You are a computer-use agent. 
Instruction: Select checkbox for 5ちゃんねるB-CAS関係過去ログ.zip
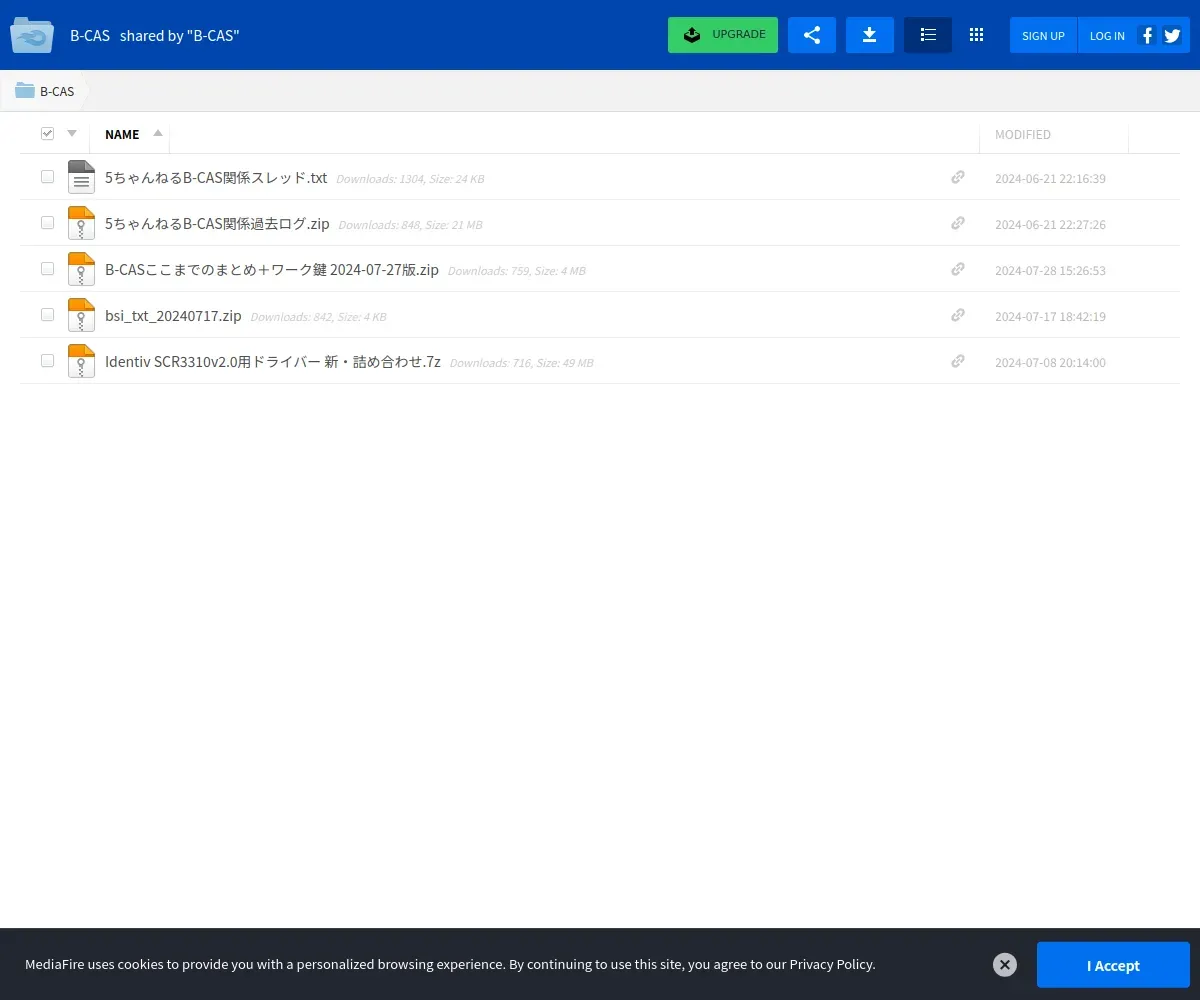pyautogui.click(x=47, y=223)
